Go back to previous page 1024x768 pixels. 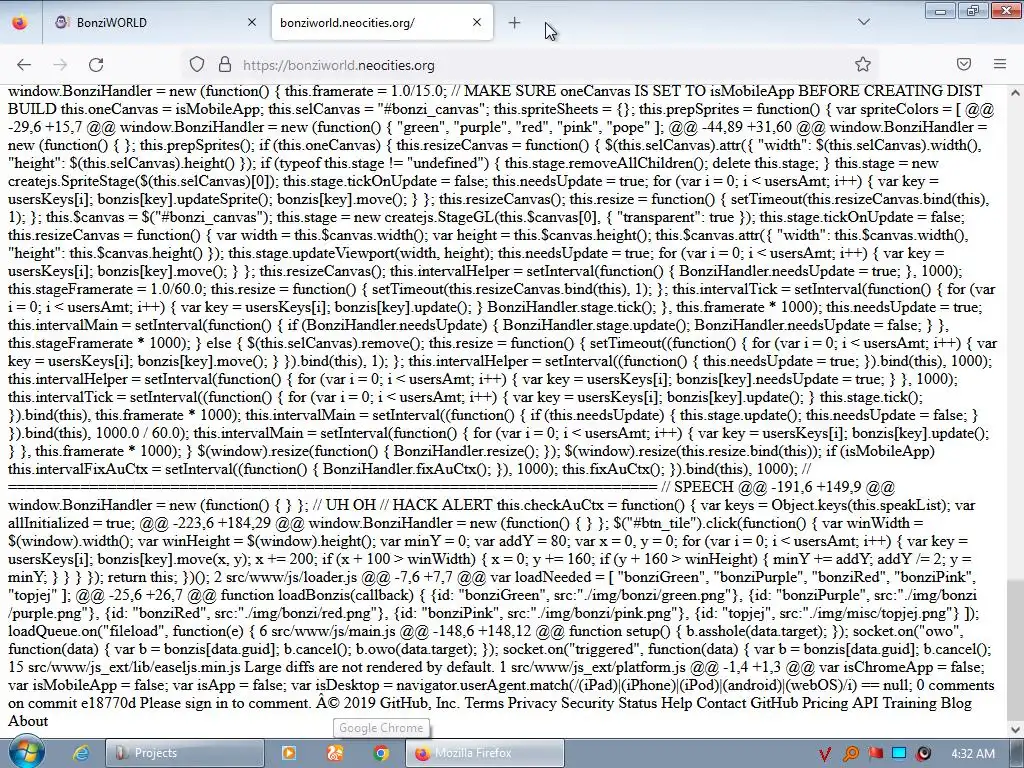click(x=24, y=65)
